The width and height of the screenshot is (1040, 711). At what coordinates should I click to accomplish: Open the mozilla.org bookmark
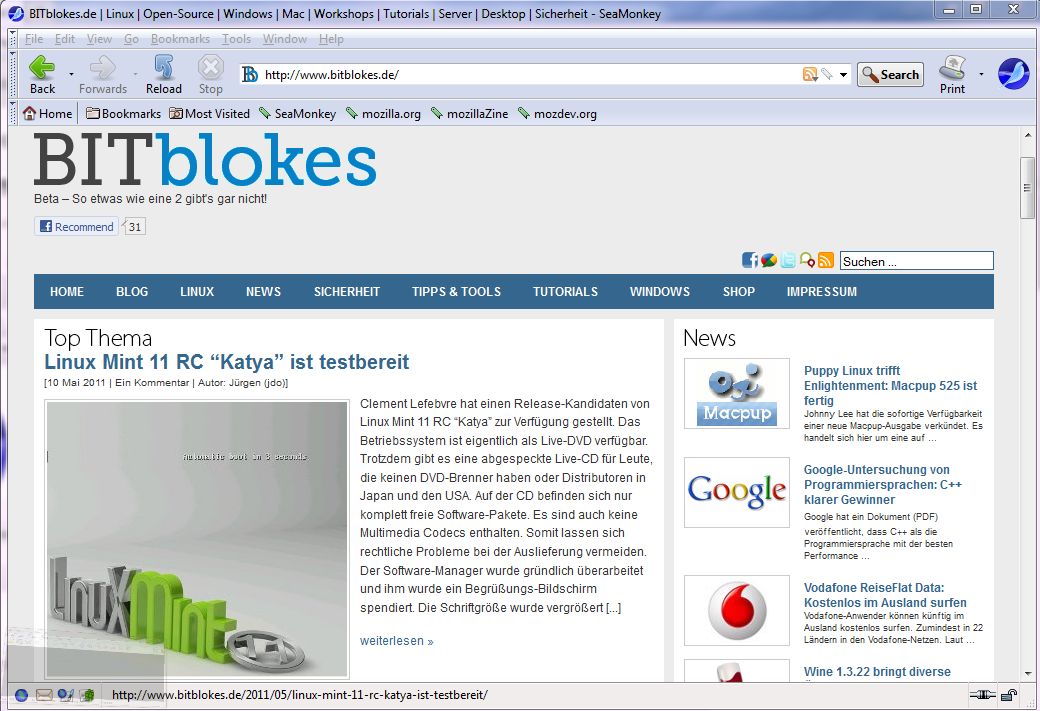pos(383,113)
